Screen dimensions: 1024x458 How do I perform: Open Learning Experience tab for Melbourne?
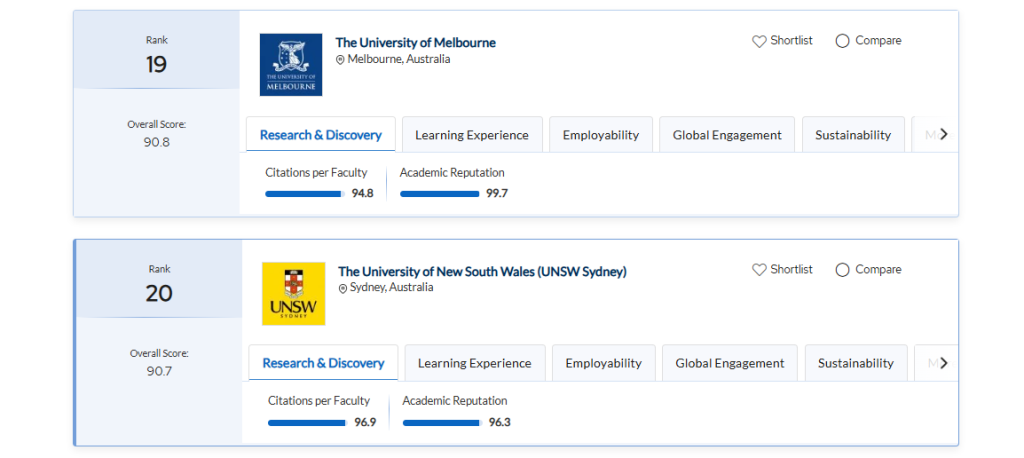472,135
